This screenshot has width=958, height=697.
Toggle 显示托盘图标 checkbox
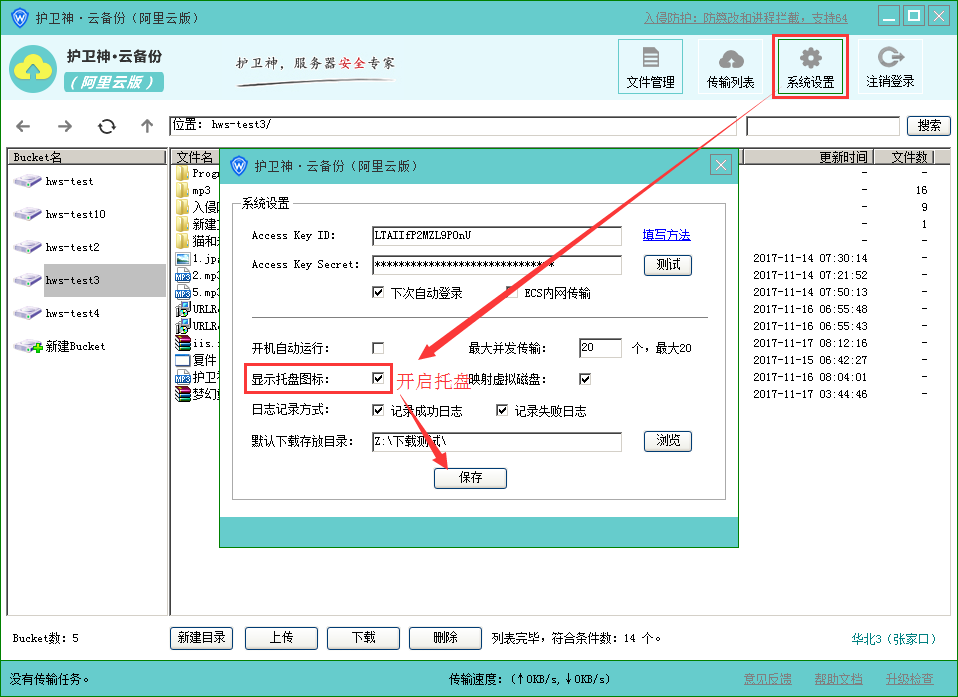(x=378, y=379)
